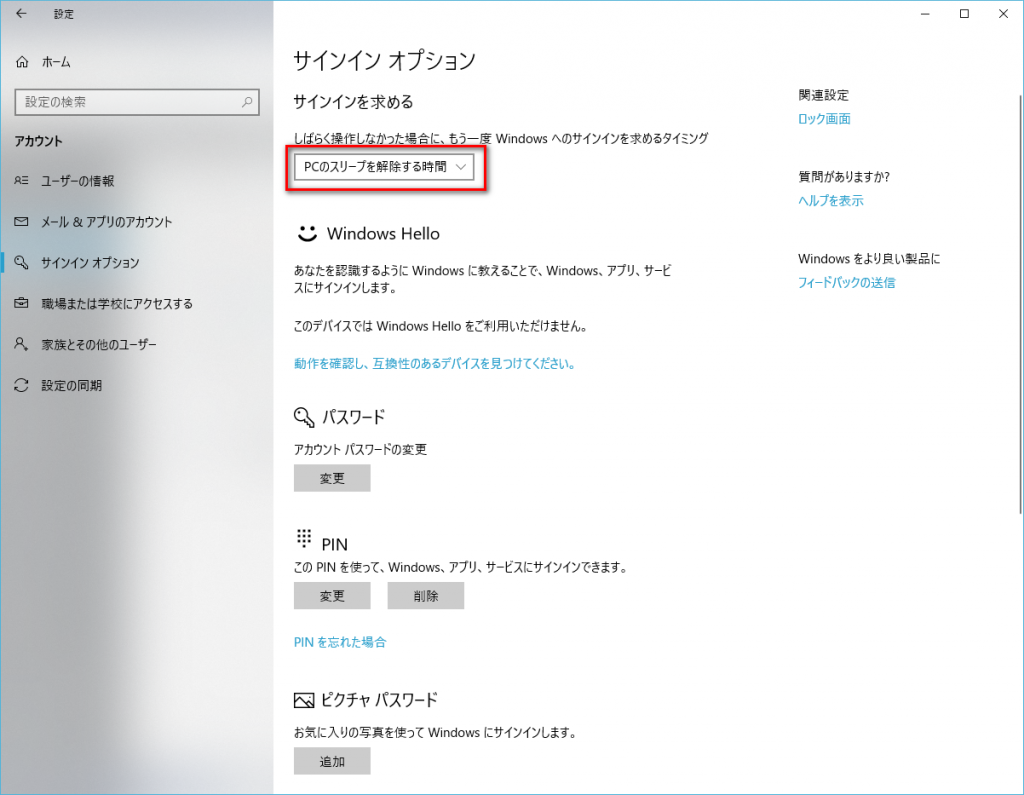Click the mail envelope icon
Image resolution: width=1024 pixels, height=795 pixels.
coord(22,222)
